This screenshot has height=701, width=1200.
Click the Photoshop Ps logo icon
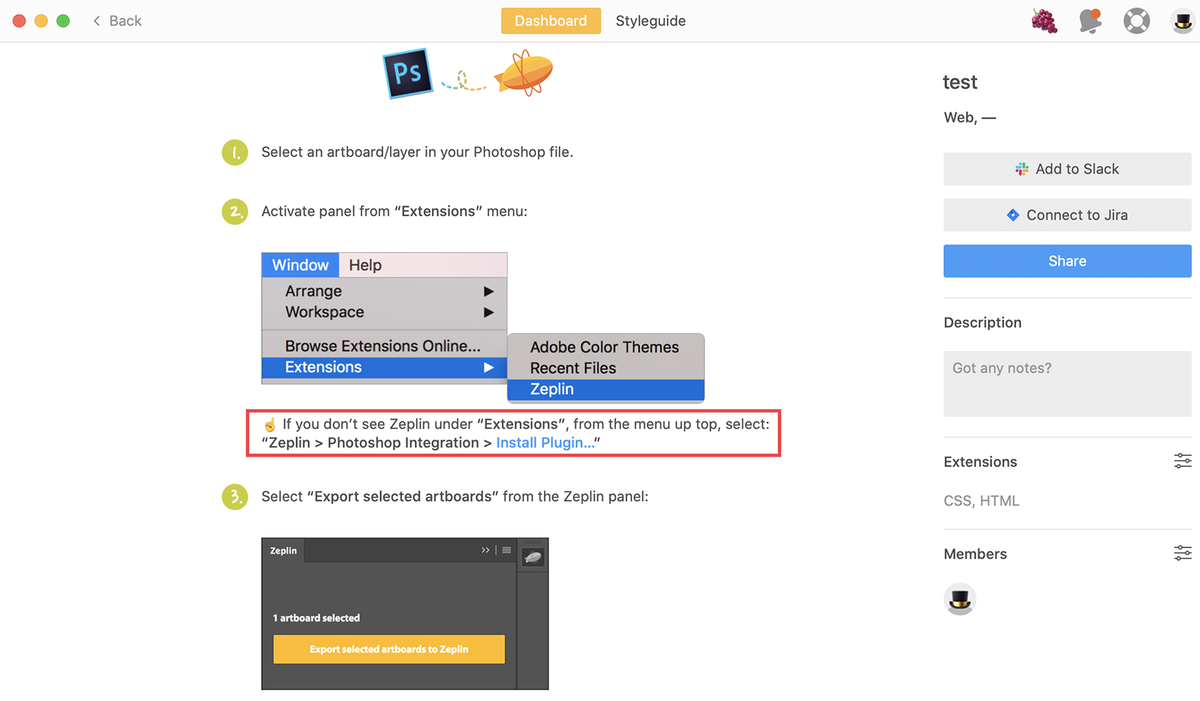407,75
